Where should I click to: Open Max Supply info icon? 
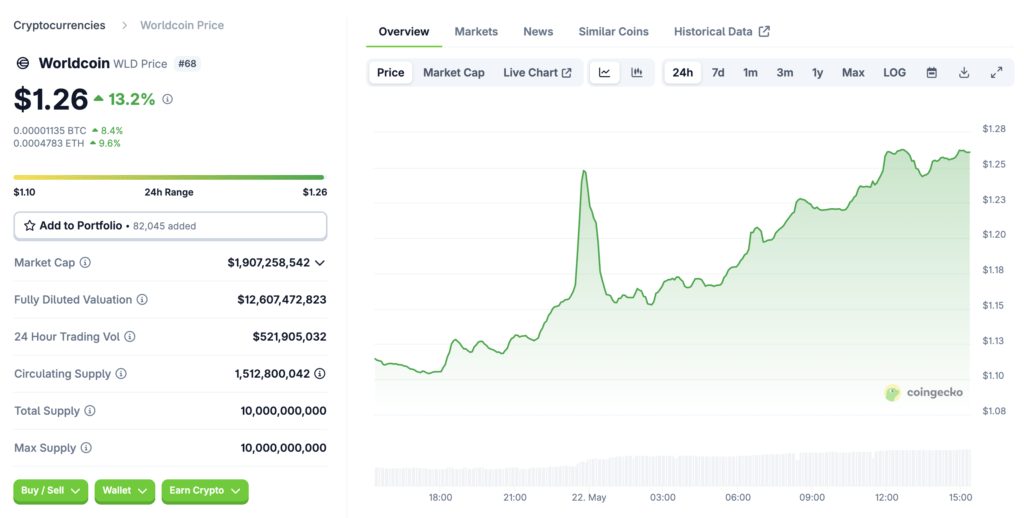[x=86, y=448]
